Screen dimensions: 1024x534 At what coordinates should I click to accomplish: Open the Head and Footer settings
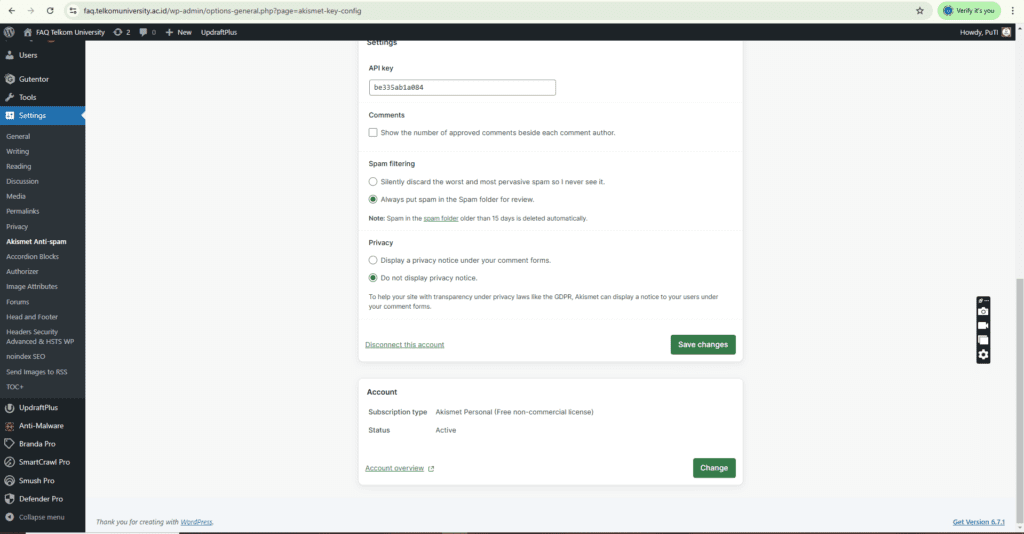(32, 317)
